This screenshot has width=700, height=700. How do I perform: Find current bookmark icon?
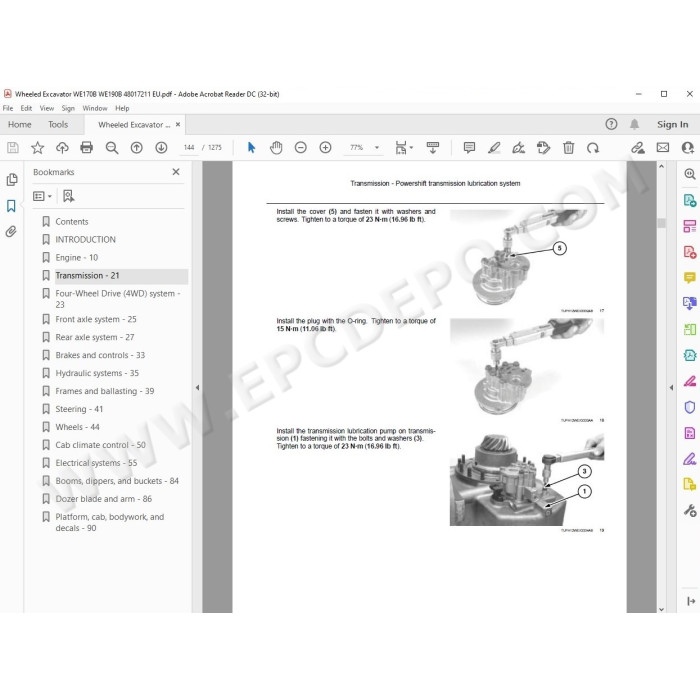[x=68, y=196]
